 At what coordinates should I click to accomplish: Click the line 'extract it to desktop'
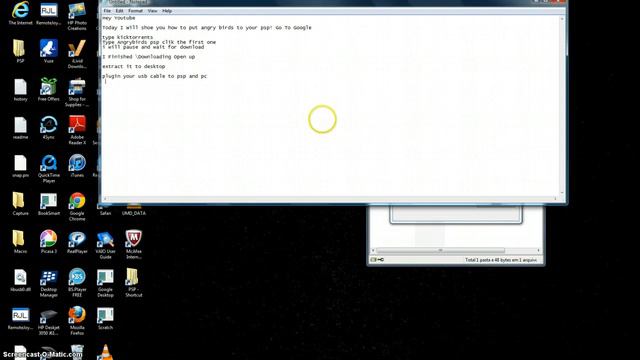(x=134, y=66)
